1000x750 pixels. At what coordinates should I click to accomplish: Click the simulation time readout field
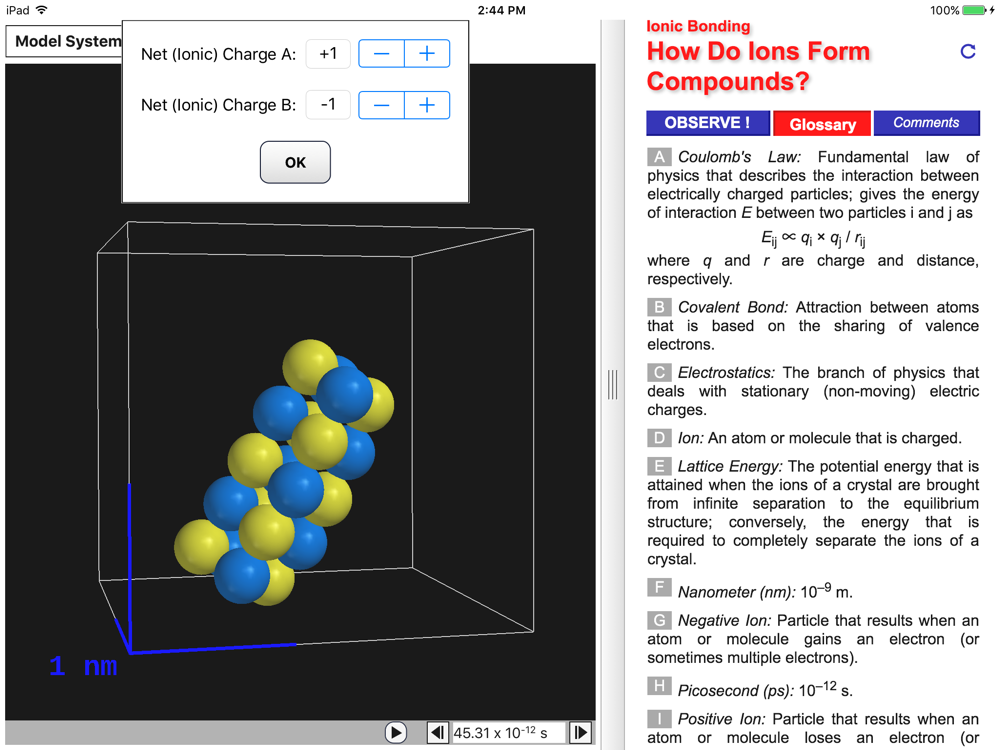point(508,733)
